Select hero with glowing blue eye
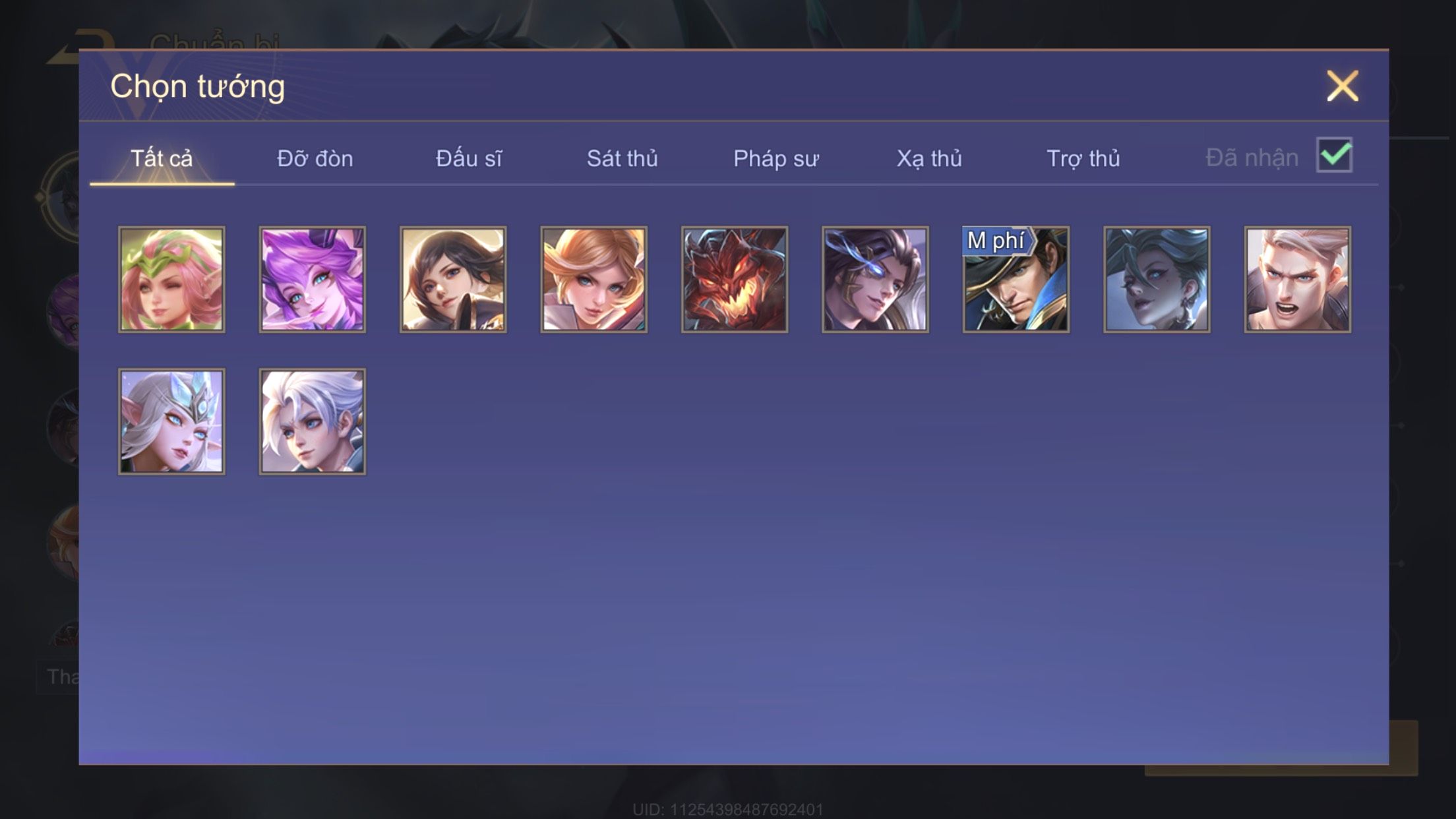1456x819 pixels. point(876,280)
